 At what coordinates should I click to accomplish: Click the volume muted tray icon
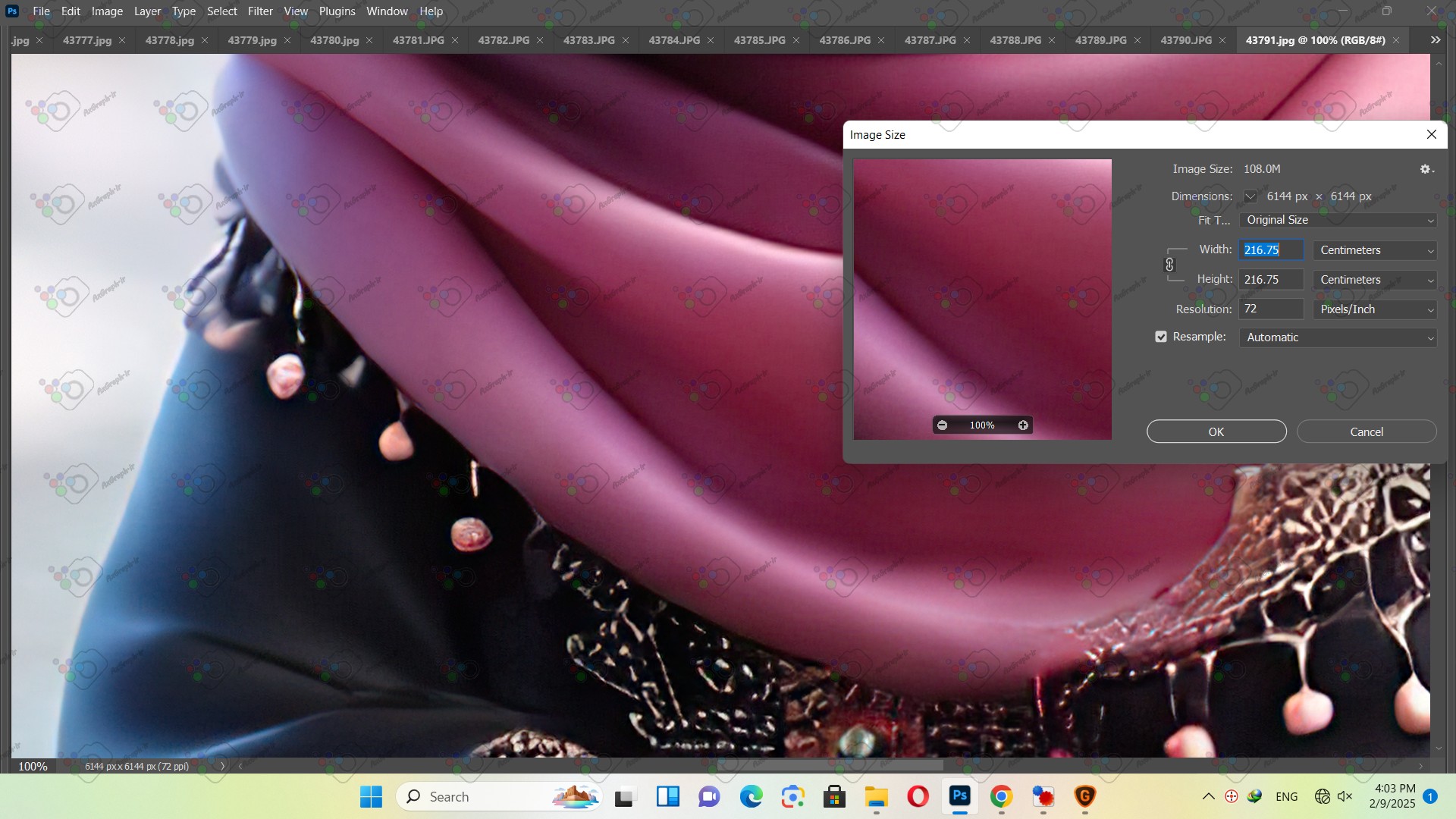tap(1345, 796)
